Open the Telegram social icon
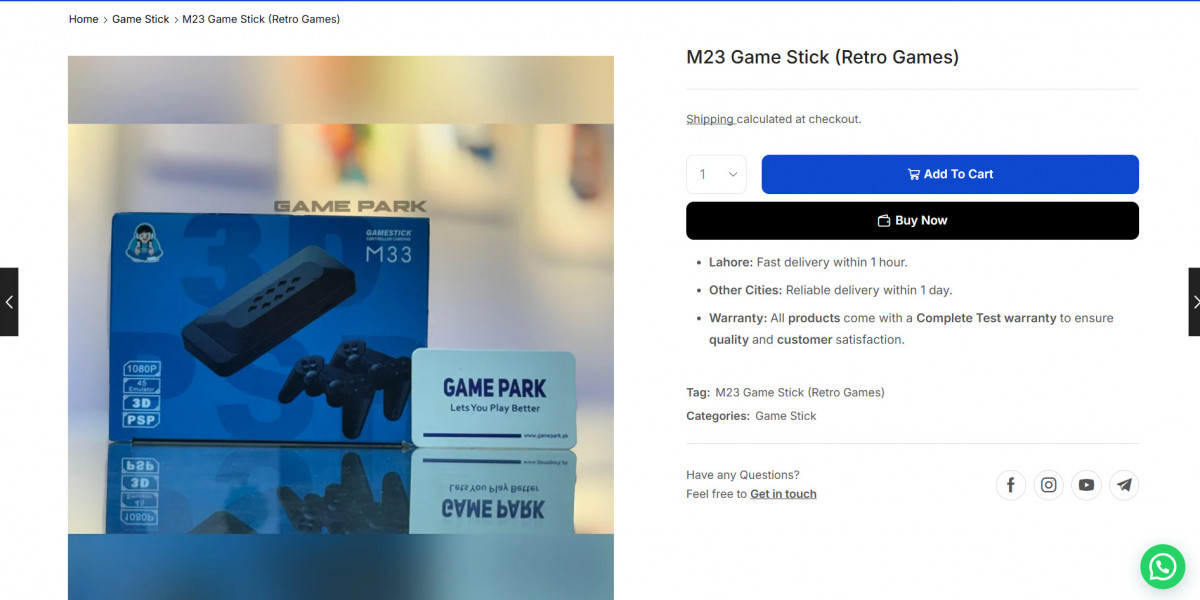The image size is (1200, 600). pos(1124,485)
